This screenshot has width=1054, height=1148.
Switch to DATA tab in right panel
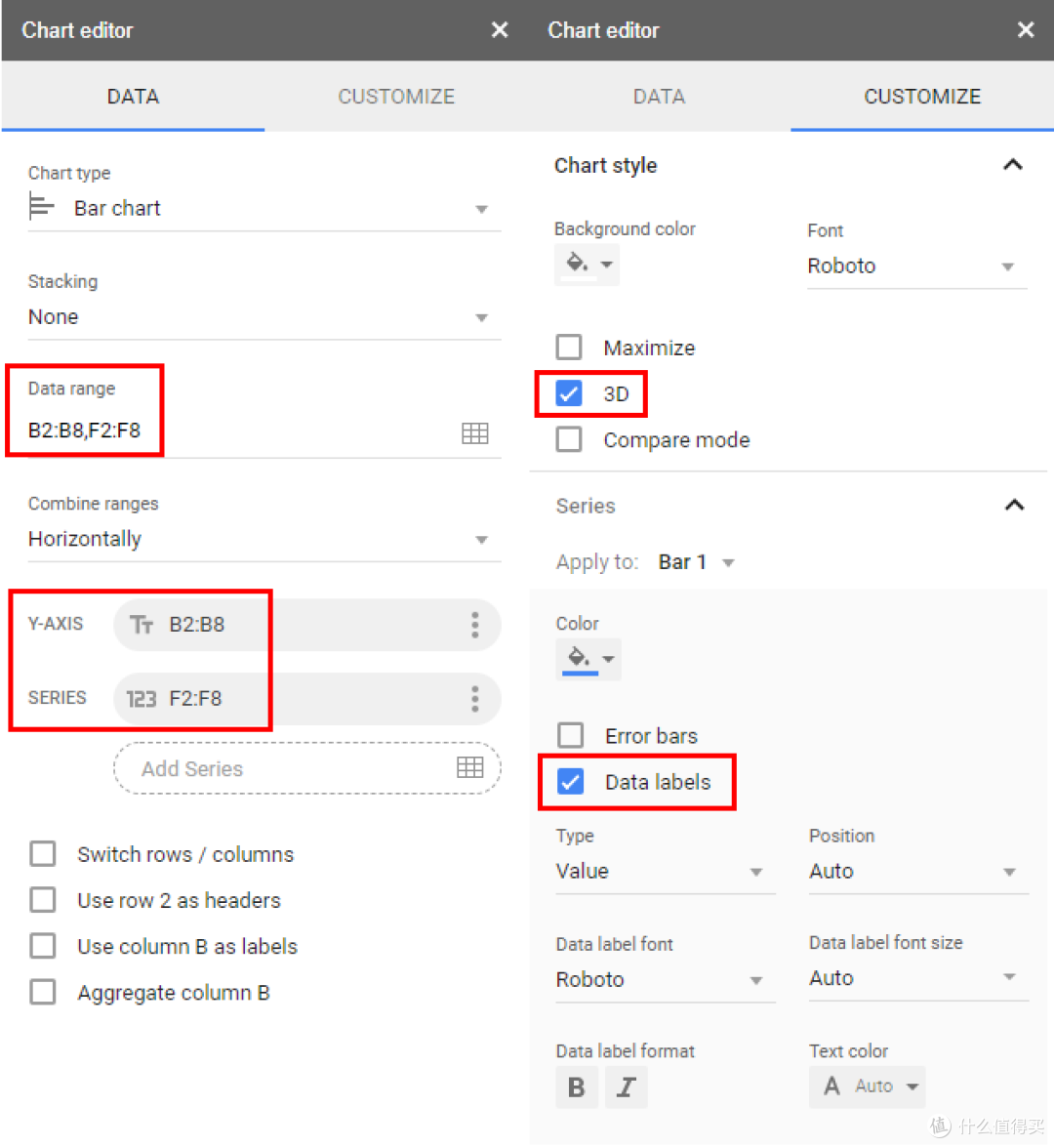[659, 97]
